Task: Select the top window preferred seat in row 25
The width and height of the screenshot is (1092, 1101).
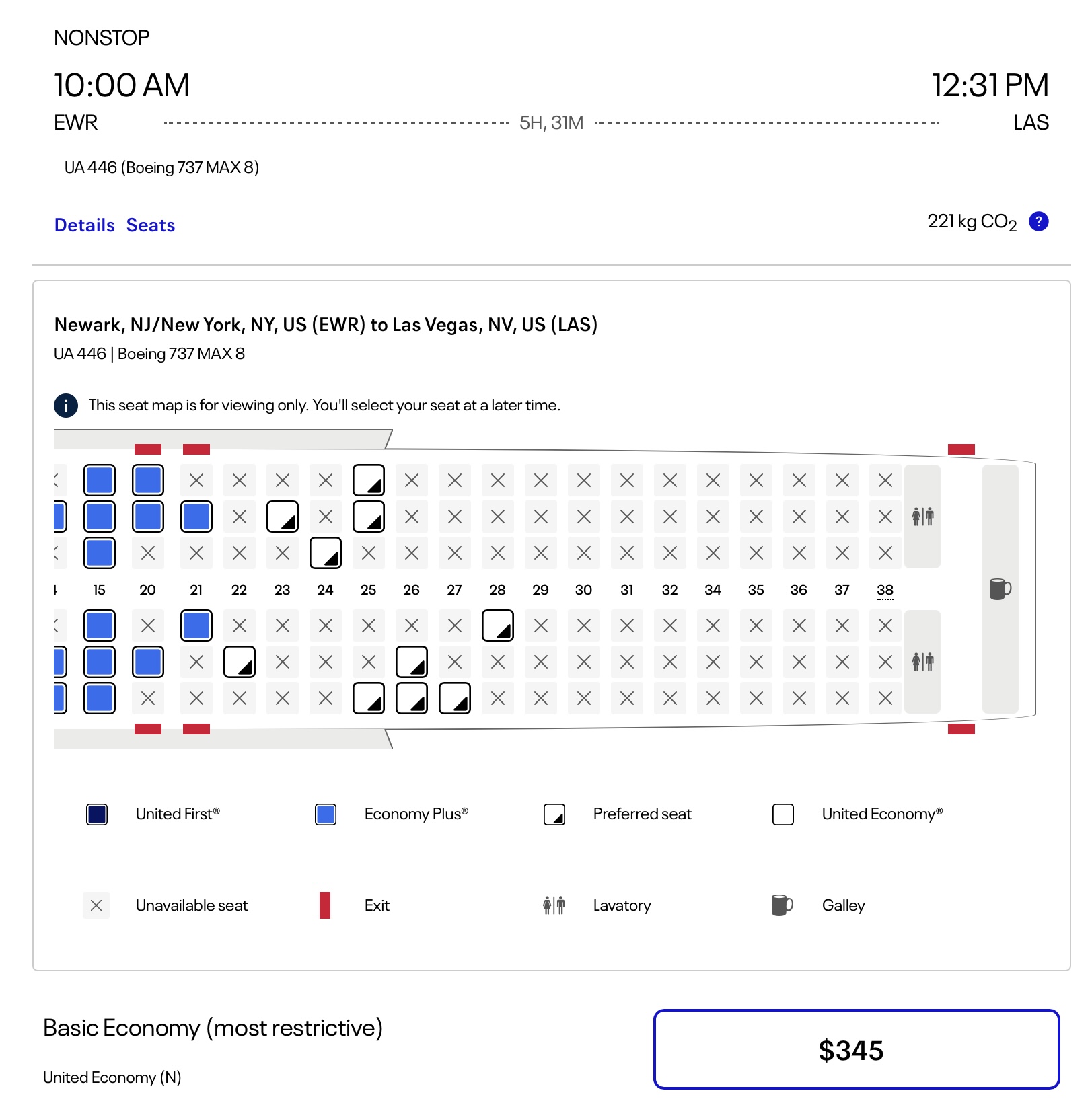Action: tap(369, 480)
